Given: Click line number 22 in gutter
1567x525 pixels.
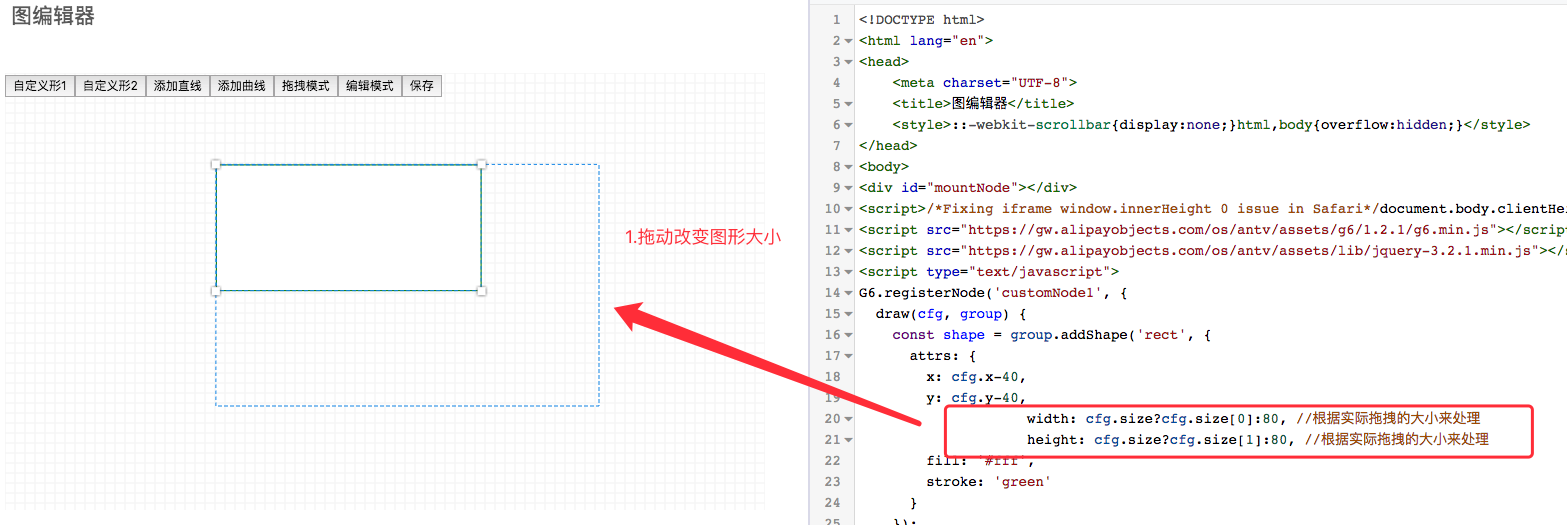Looking at the screenshot, I should click(x=832, y=461).
